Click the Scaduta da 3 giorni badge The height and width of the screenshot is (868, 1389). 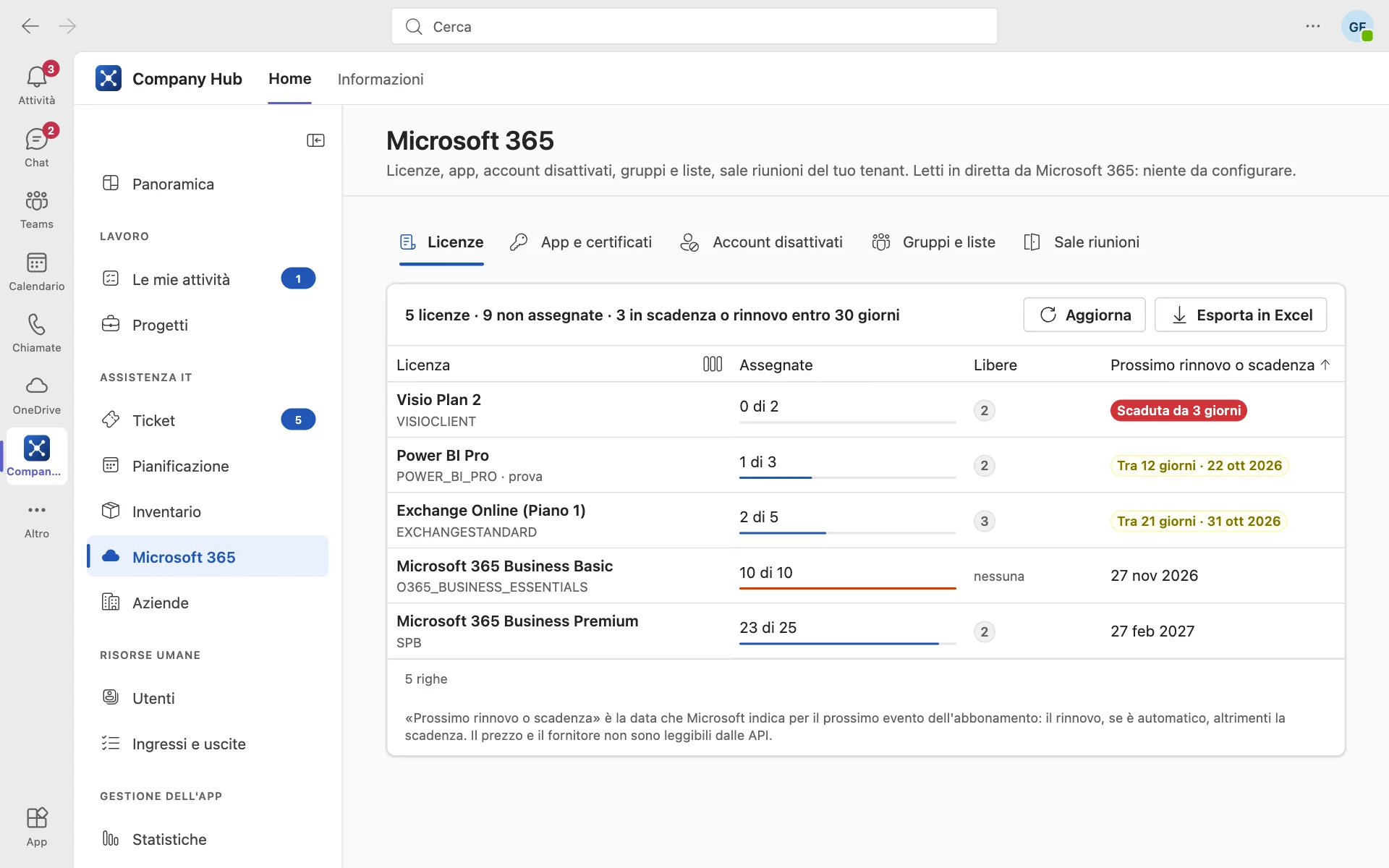(x=1178, y=411)
